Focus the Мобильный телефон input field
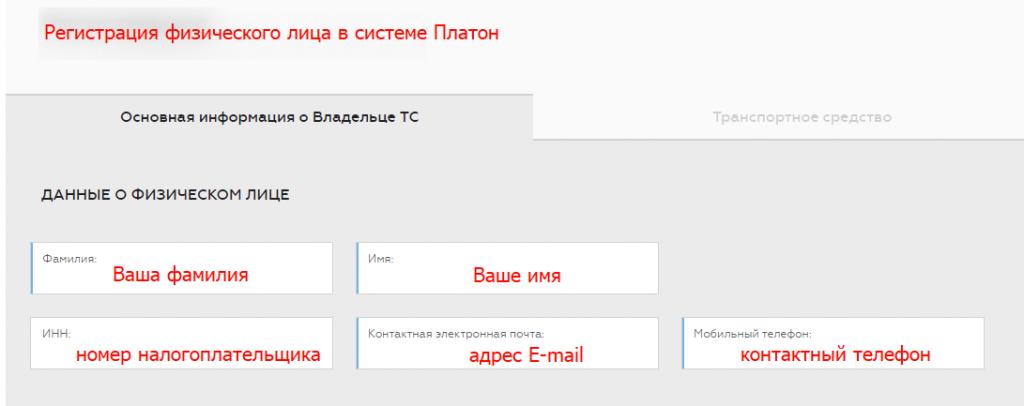 (833, 343)
